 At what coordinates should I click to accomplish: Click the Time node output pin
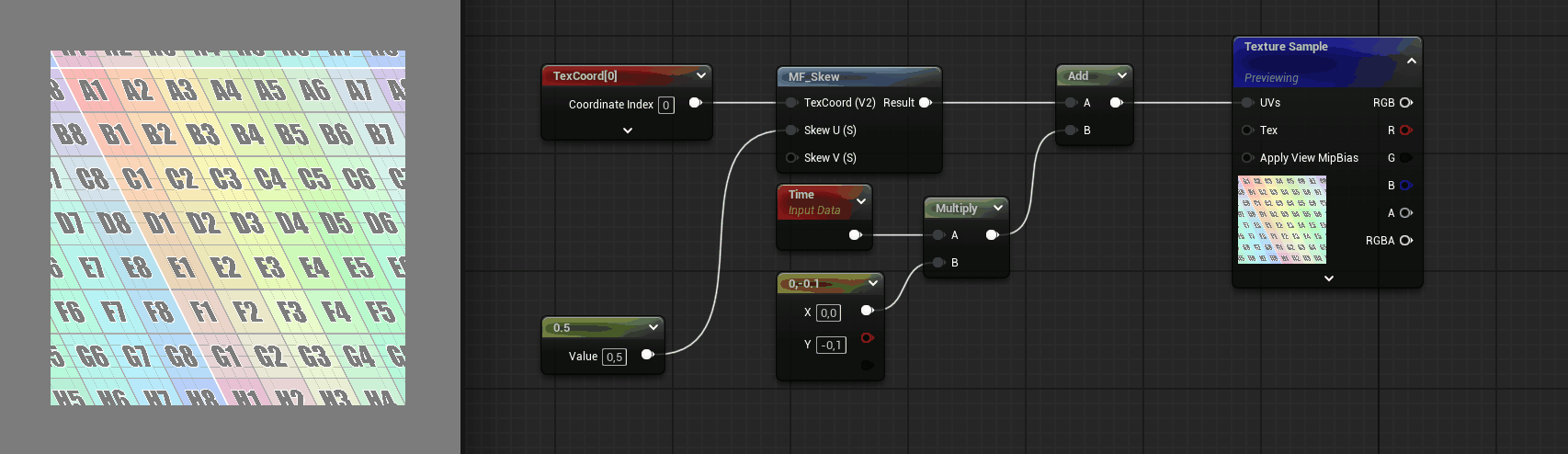click(855, 235)
